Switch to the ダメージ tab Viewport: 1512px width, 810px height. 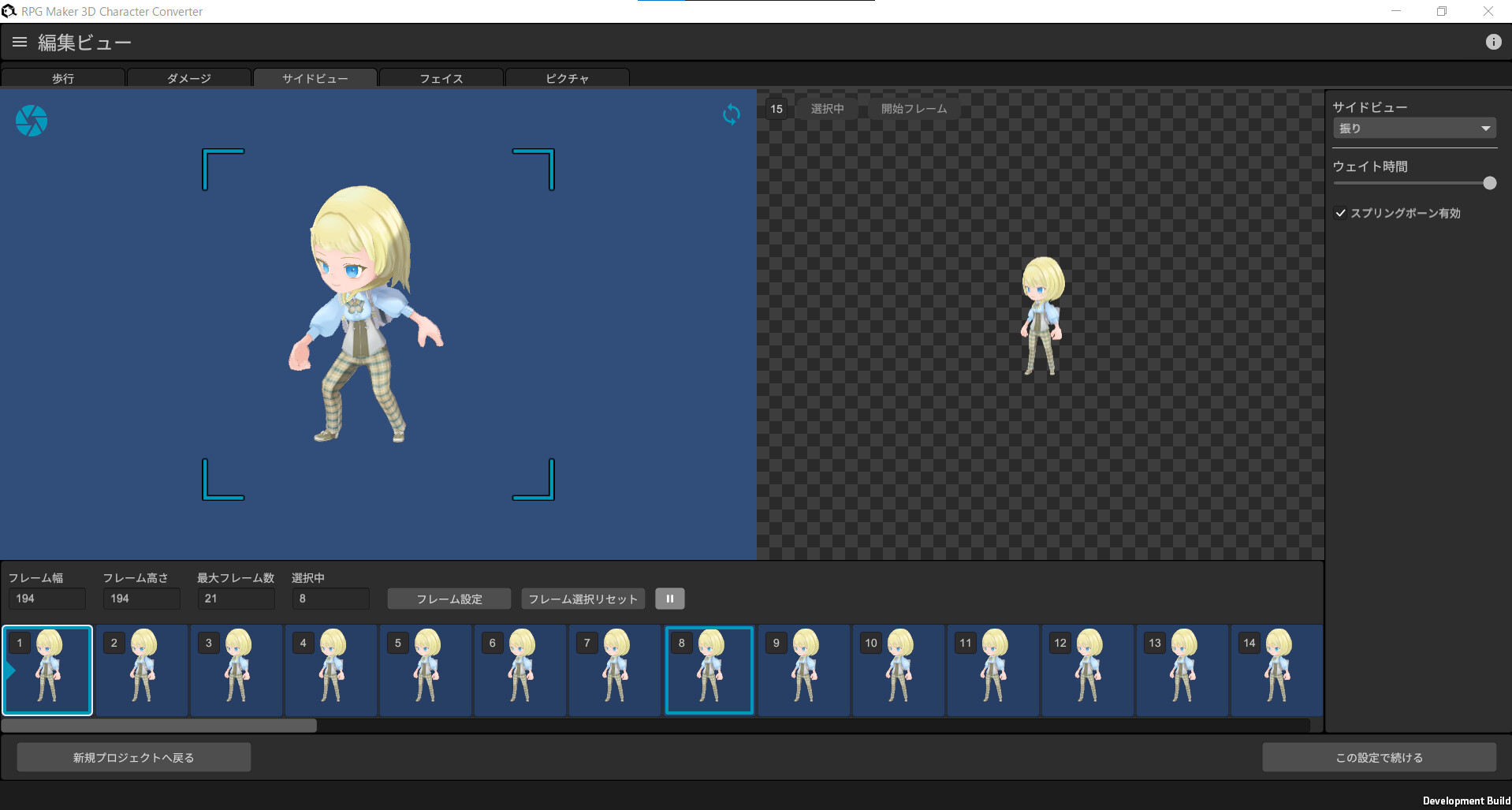pos(188,78)
